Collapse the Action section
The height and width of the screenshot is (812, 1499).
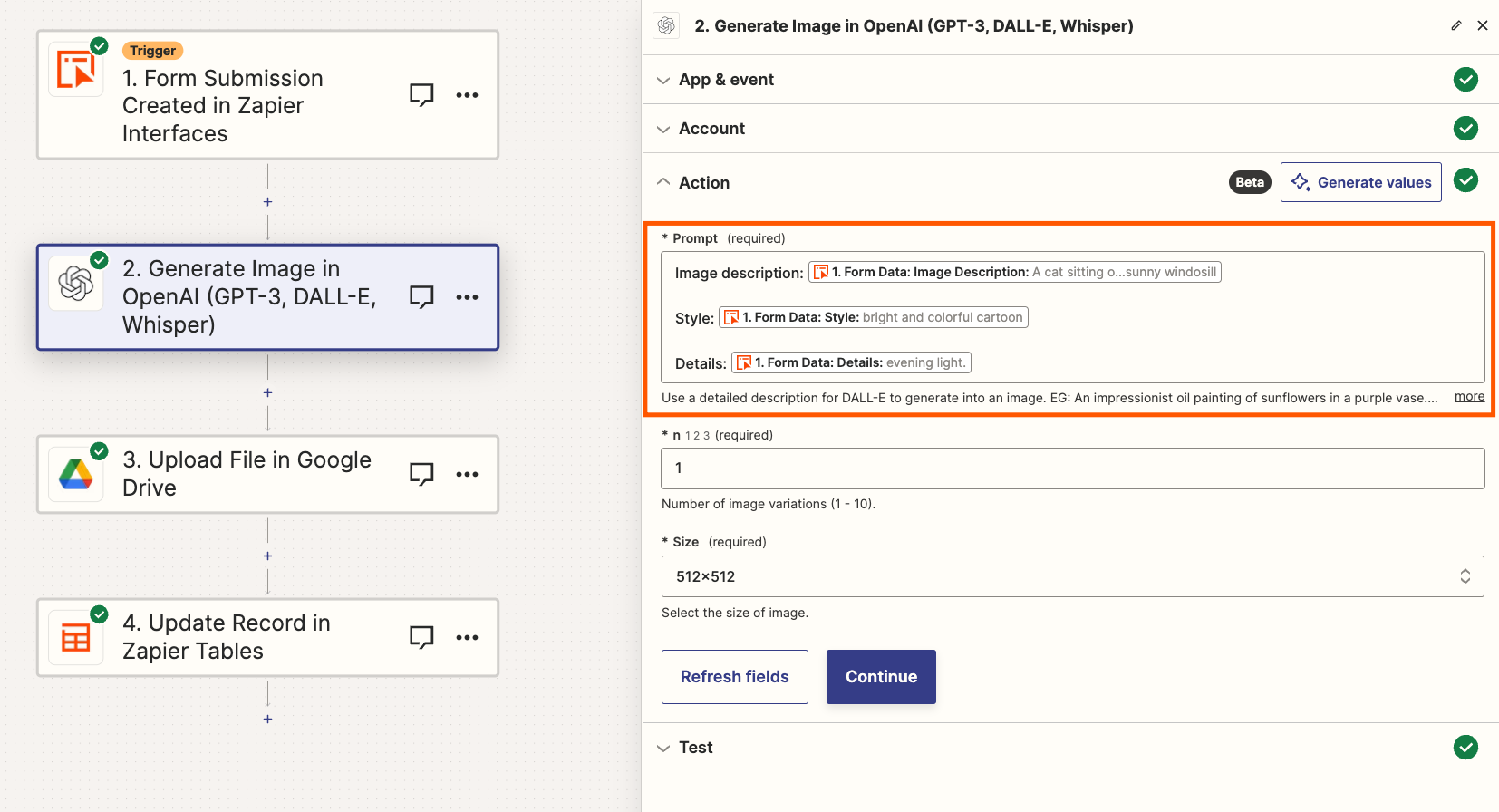(x=663, y=182)
